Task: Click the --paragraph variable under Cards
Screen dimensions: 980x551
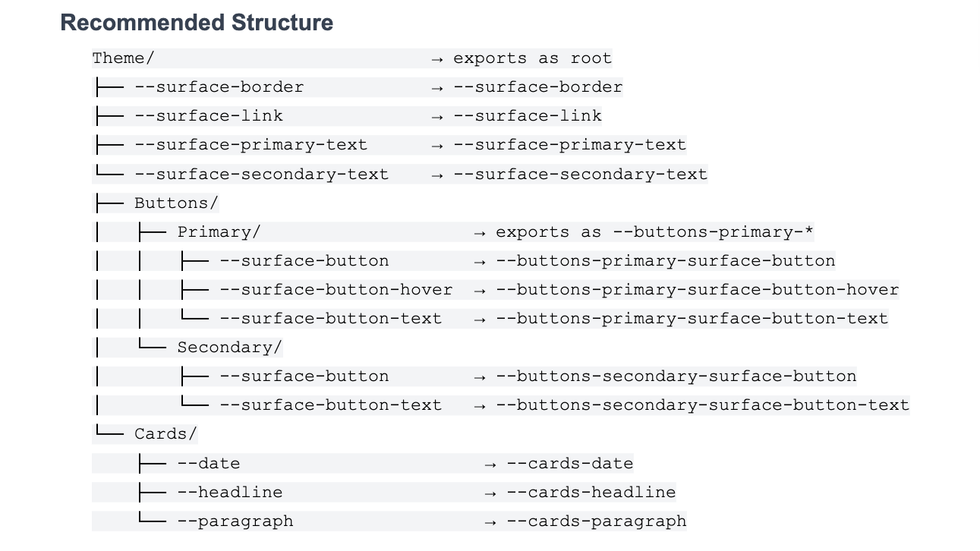Action: pyautogui.click(x=234, y=521)
